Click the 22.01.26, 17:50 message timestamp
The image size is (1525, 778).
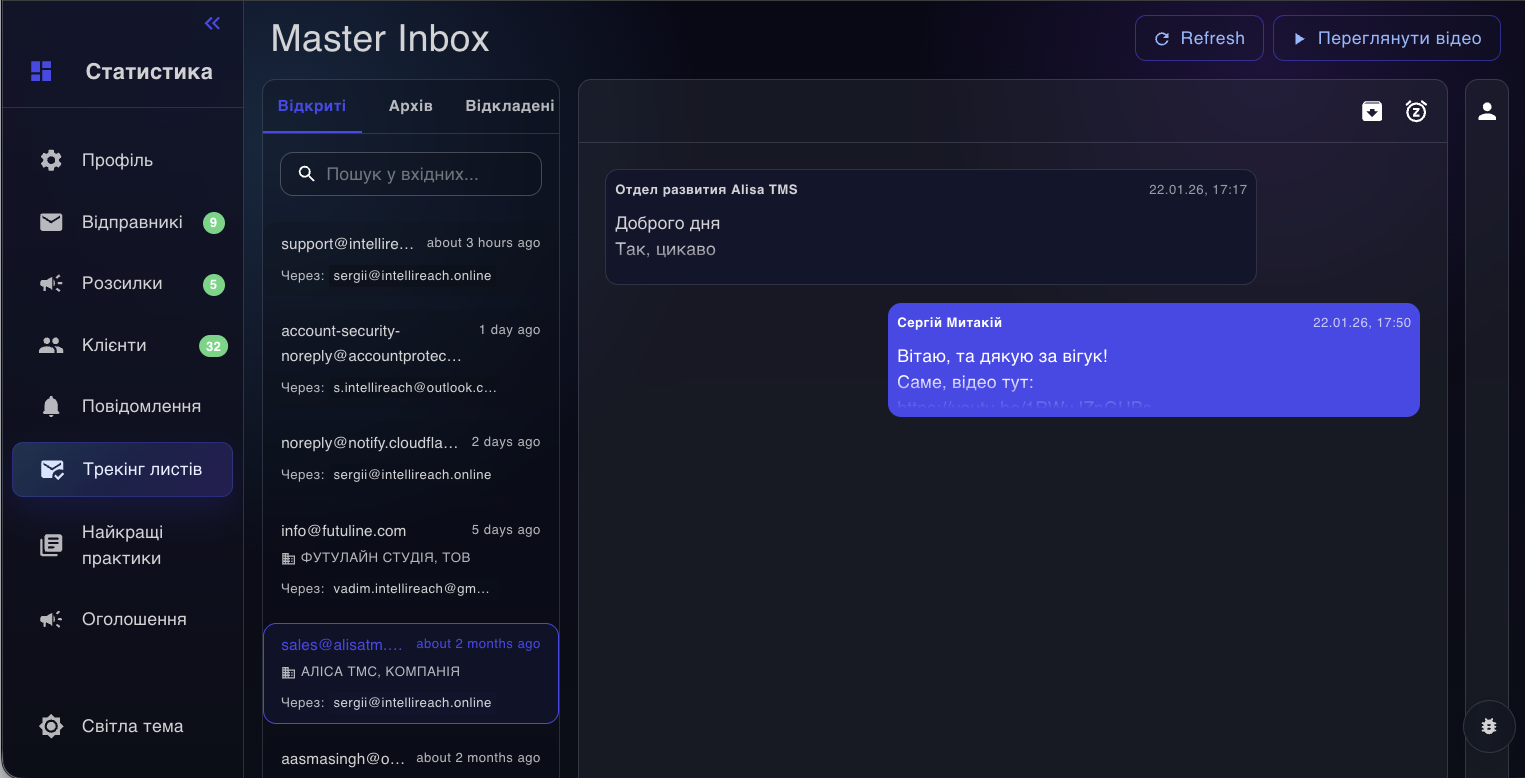tap(1362, 323)
